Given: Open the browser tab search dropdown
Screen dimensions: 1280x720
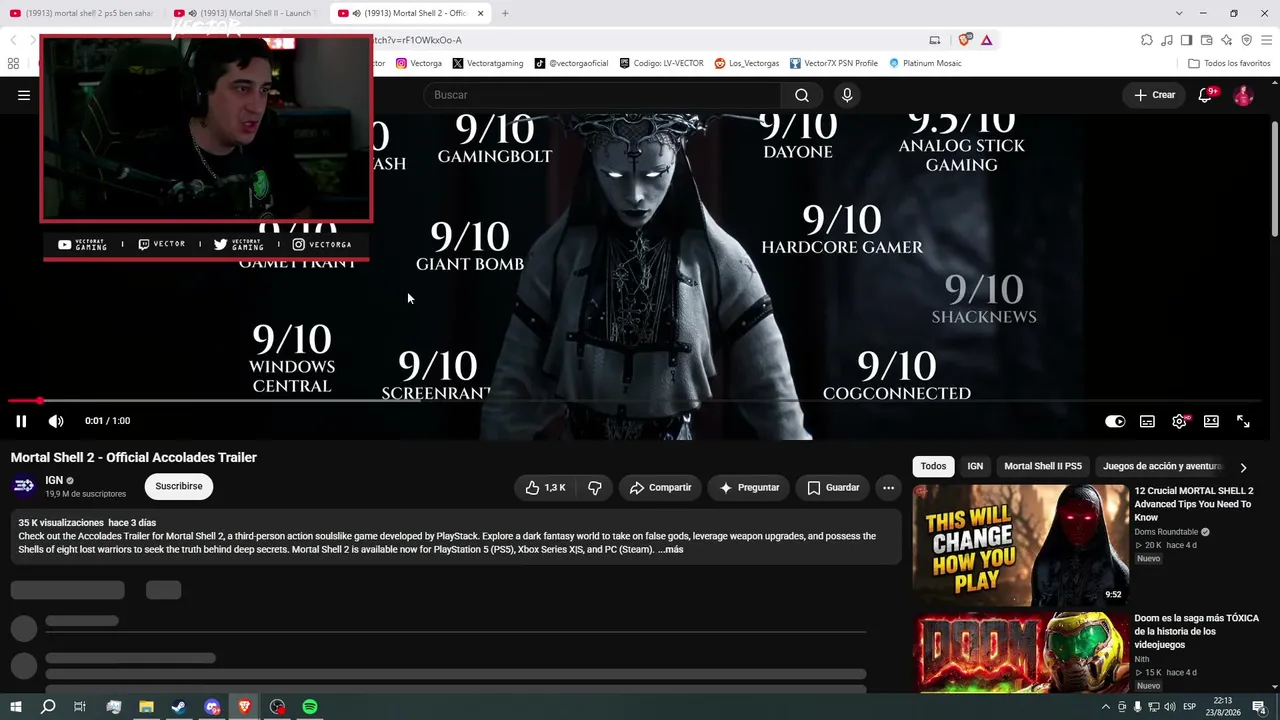Looking at the screenshot, I should pyautogui.click(x=1179, y=13).
